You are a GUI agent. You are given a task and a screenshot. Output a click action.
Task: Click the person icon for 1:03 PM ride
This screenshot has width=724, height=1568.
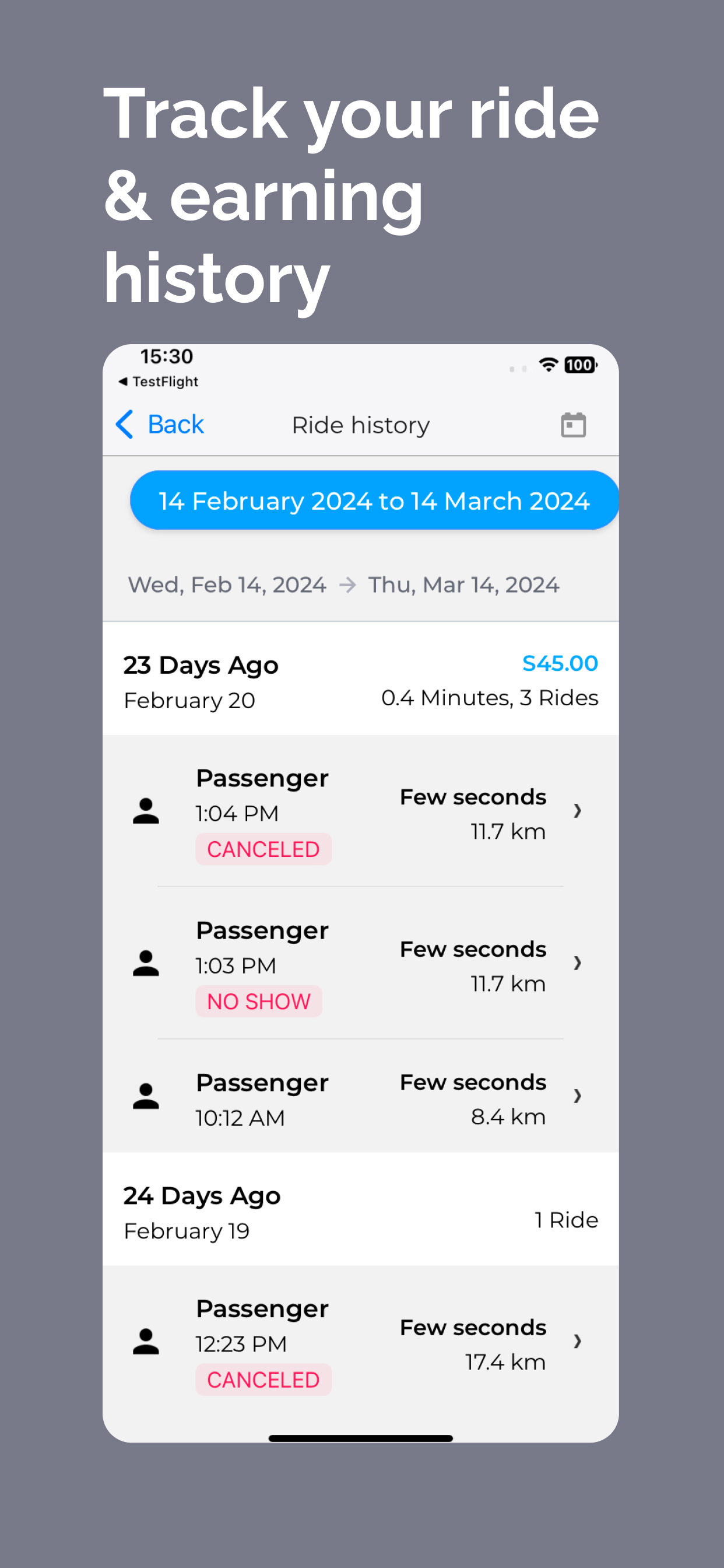[x=146, y=963]
